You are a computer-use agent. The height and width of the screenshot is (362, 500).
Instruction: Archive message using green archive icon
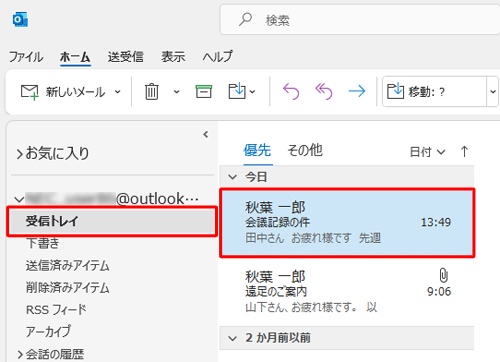203,91
